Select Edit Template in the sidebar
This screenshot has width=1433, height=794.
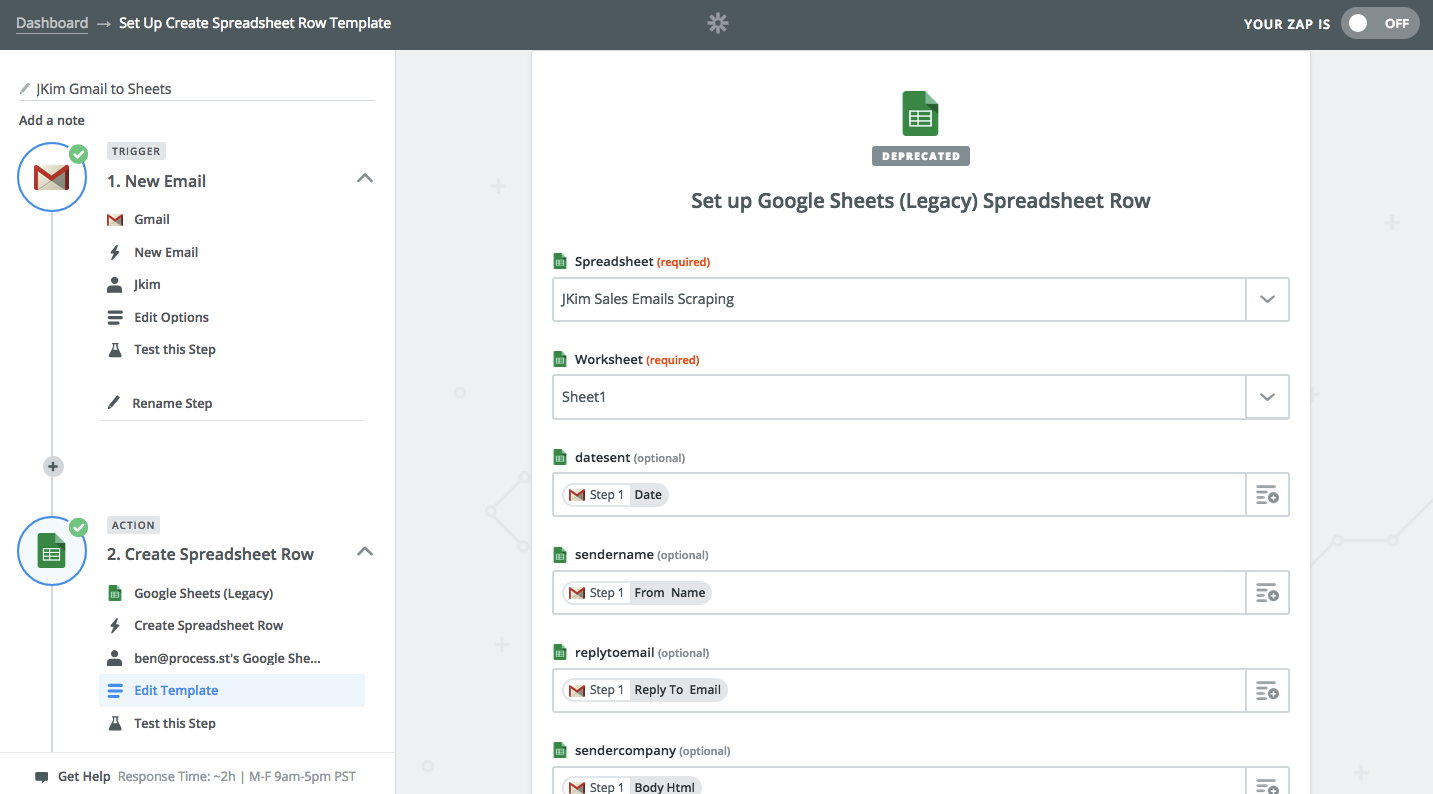point(176,691)
